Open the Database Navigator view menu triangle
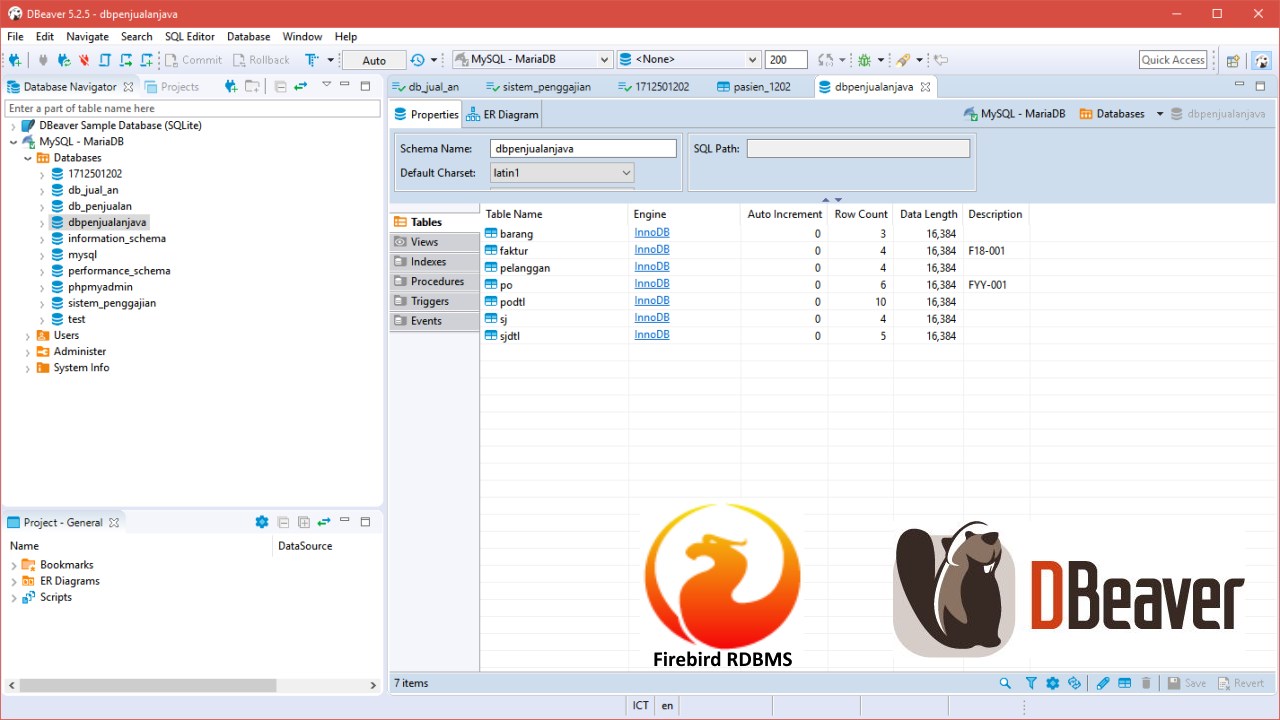This screenshot has height=720, width=1280. click(x=326, y=85)
